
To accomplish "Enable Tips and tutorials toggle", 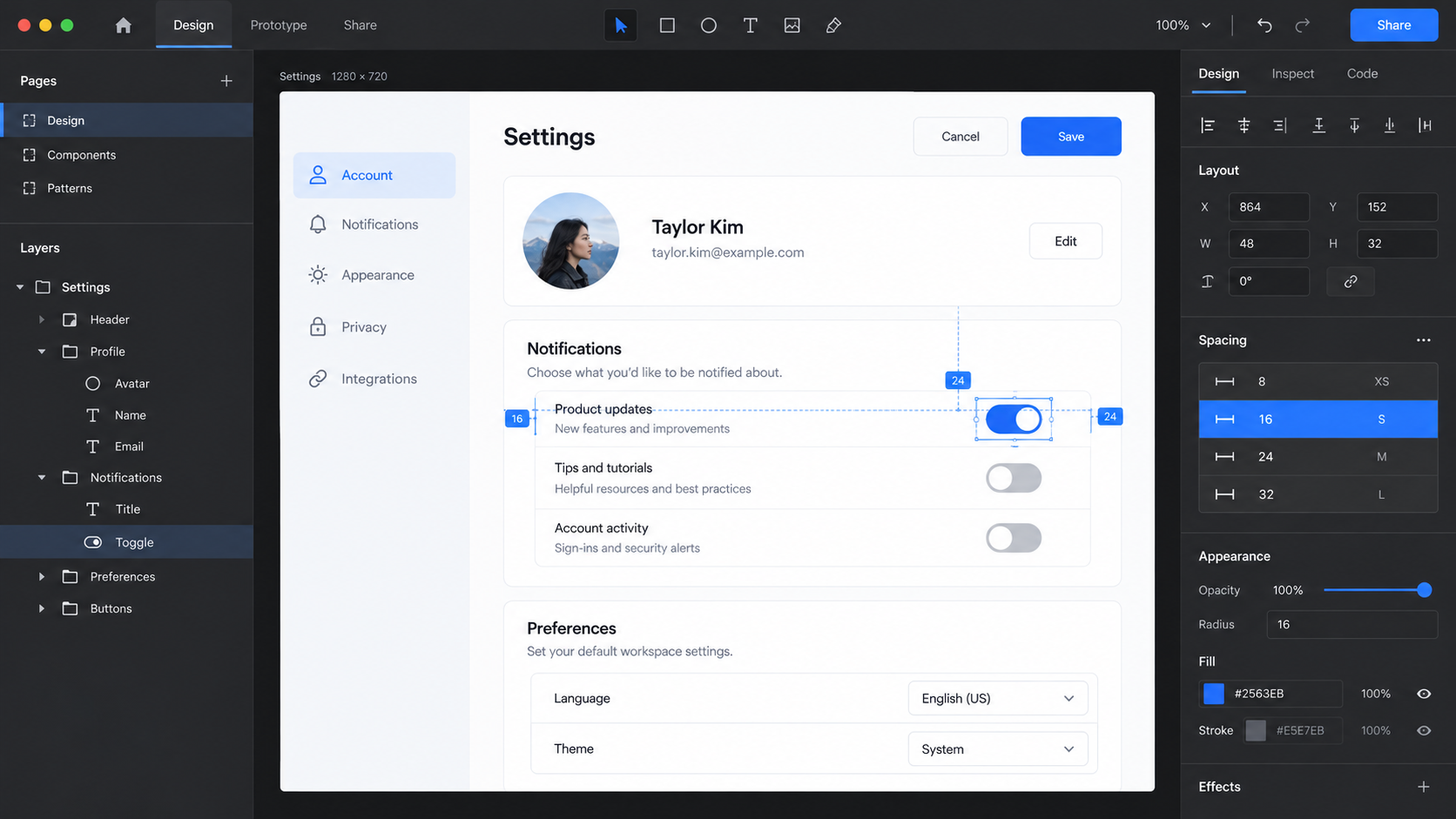I will click(1014, 478).
